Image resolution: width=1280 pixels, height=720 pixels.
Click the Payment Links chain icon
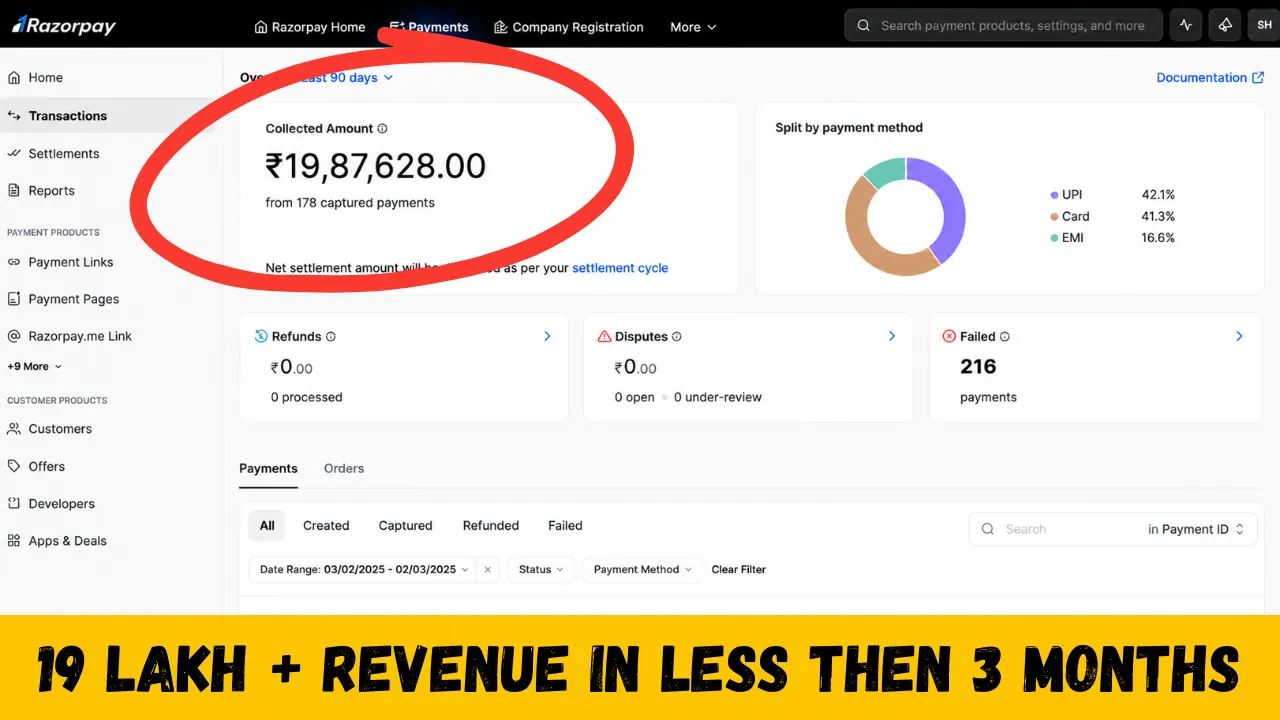14,262
